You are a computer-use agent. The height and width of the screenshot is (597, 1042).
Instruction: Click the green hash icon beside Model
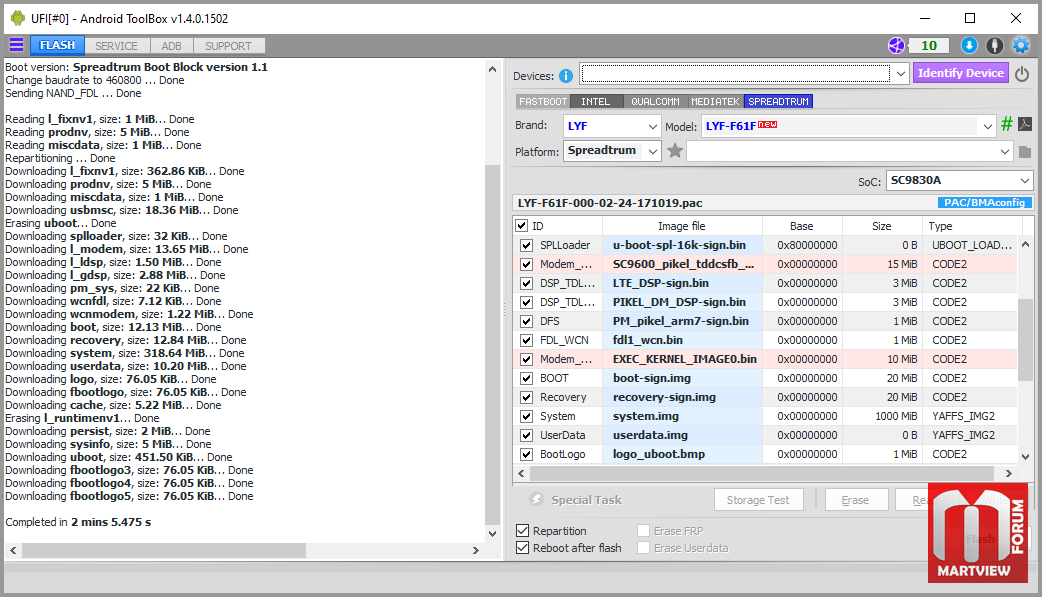point(1007,124)
